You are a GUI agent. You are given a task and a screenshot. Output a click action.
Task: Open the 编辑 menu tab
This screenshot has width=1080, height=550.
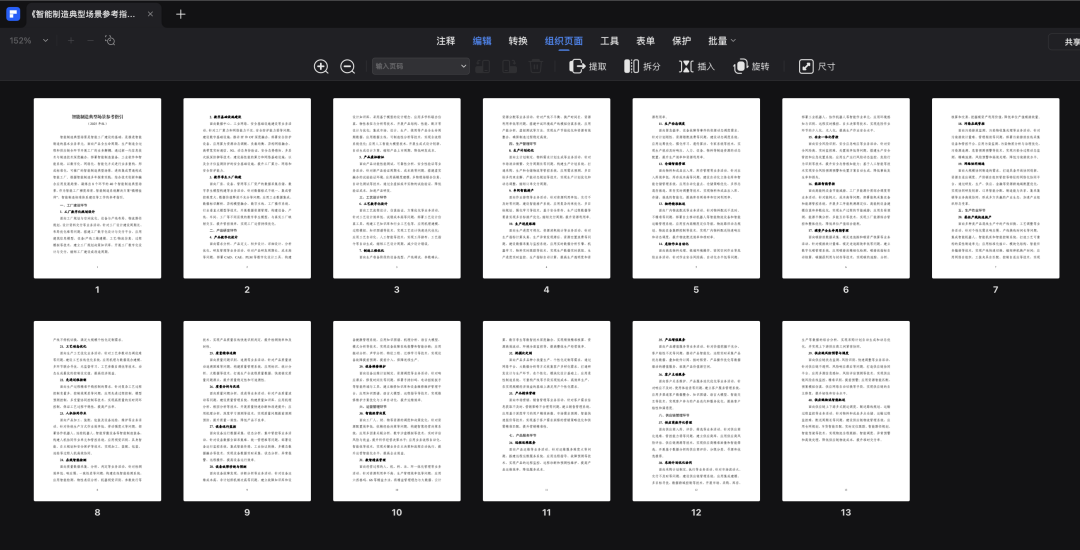click(x=482, y=41)
